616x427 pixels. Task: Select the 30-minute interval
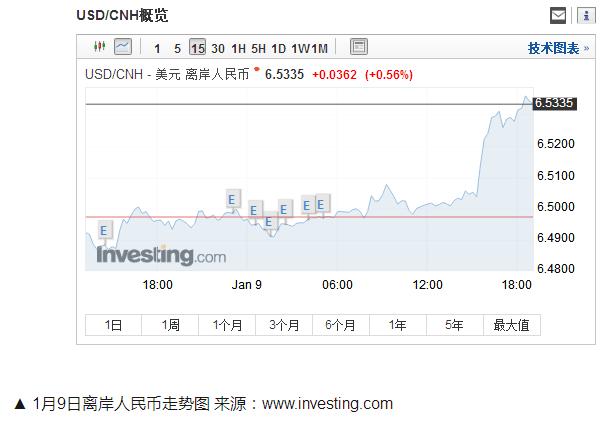pos(218,48)
